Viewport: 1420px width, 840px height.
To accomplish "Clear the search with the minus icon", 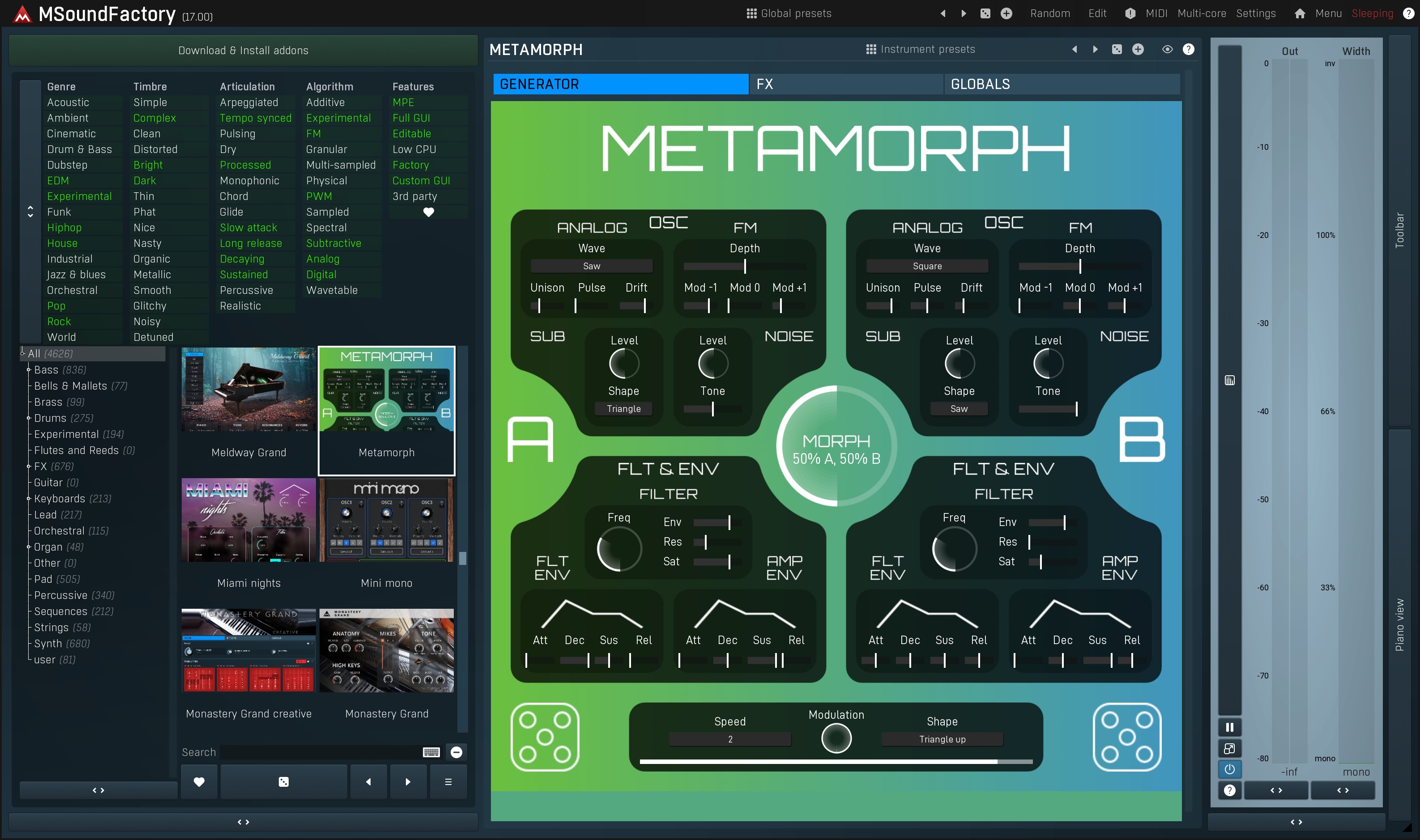I will [x=456, y=752].
